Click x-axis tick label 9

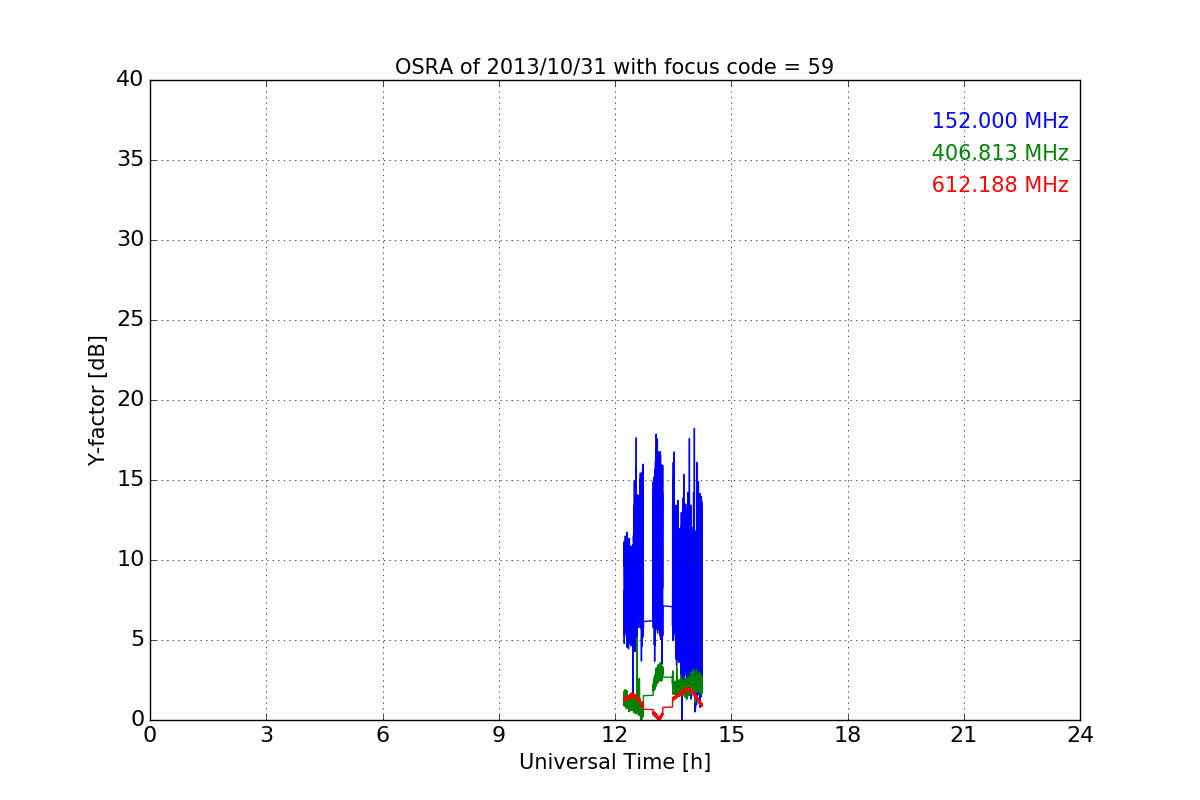point(499,735)
